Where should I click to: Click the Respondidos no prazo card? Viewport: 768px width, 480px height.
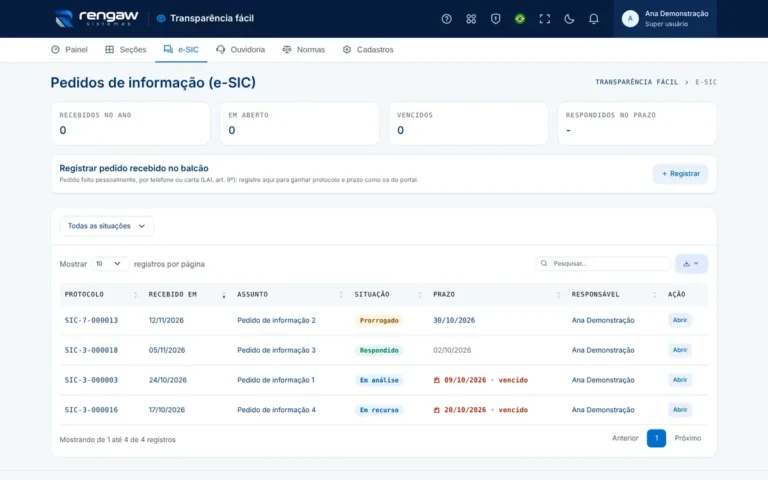637,123
